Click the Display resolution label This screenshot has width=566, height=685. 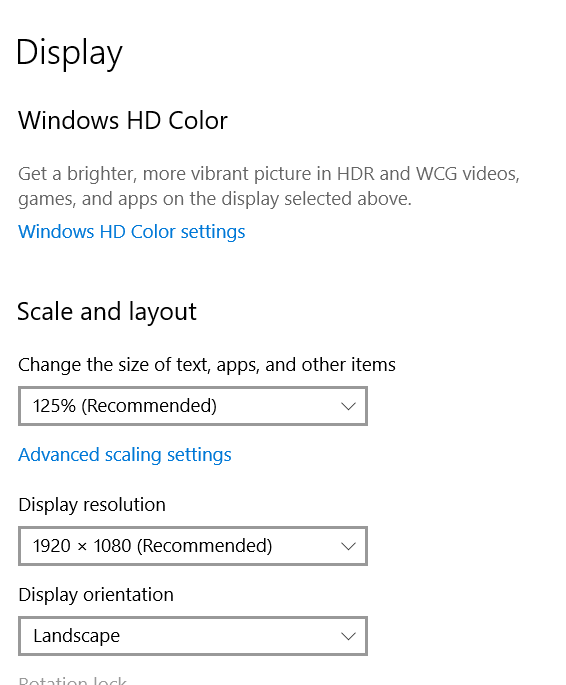92,505
